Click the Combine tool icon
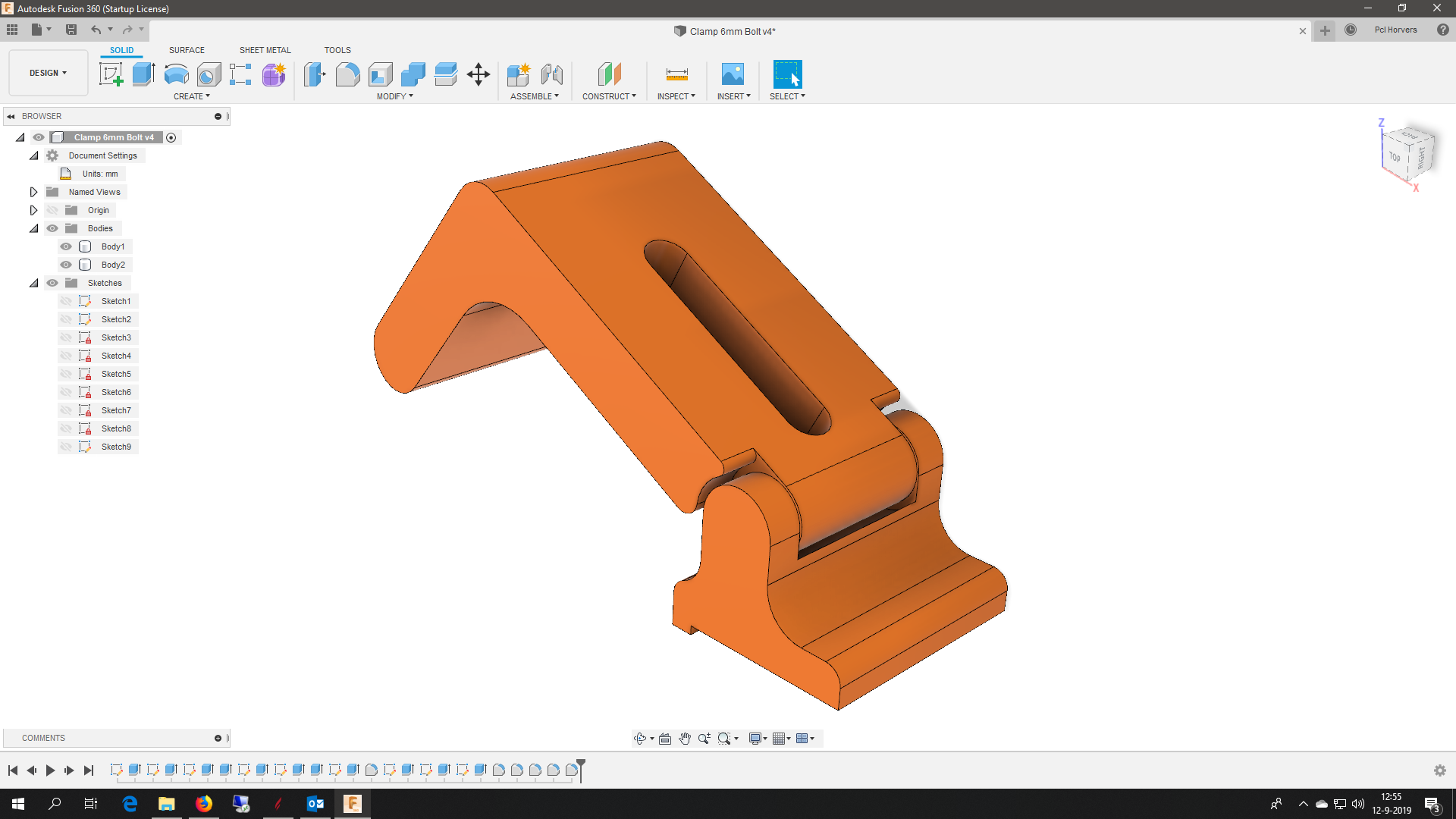The height and width of the screenshot is (819, 1456). coord(413,74)
